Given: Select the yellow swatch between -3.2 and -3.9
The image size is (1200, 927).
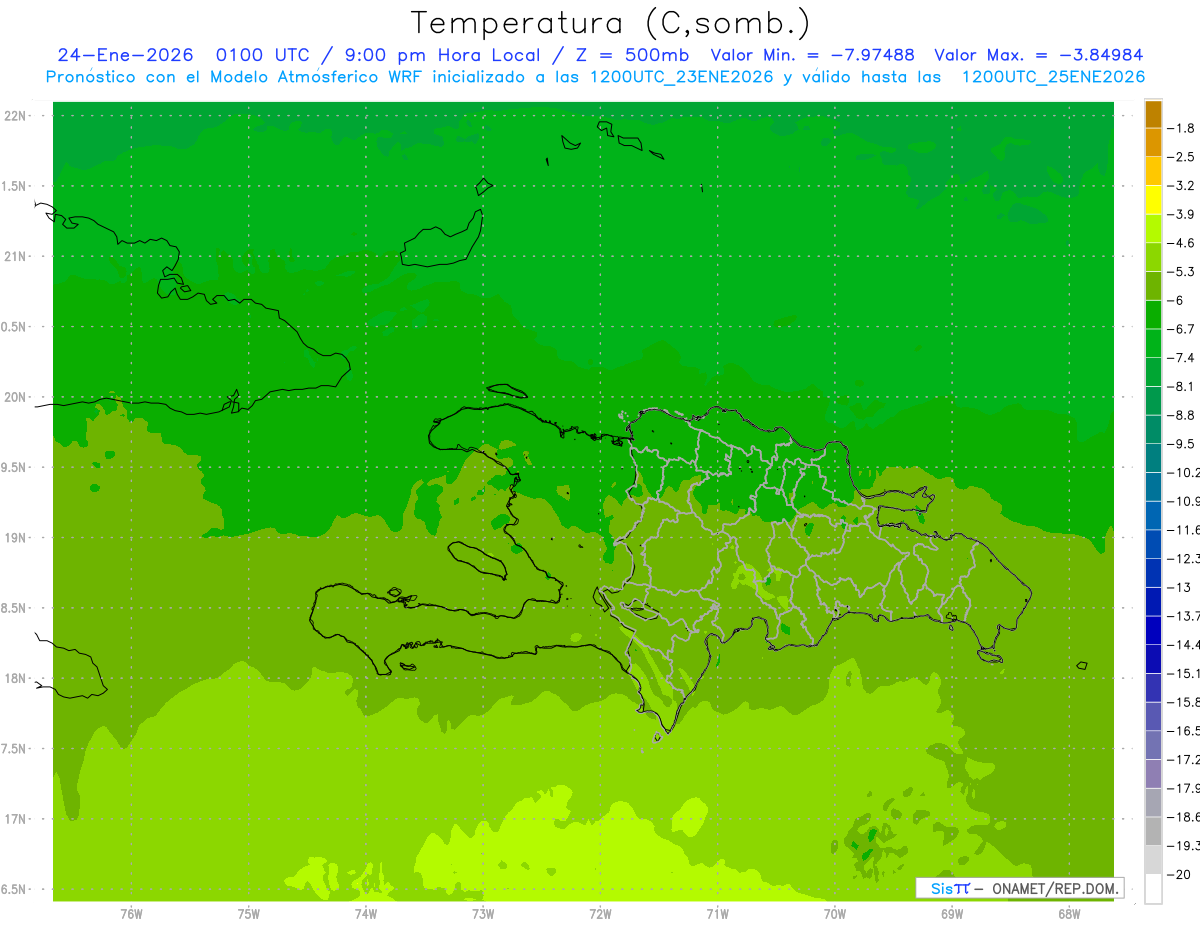Looking at the screenshot, I should coord(1153,200).
